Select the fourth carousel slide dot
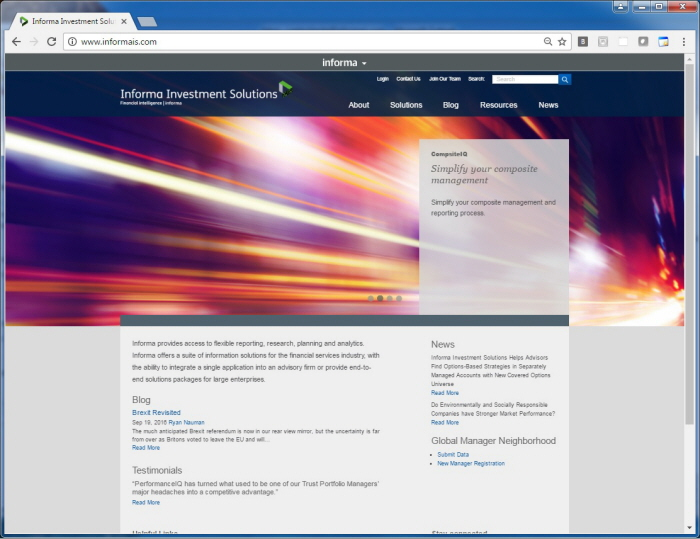This screenshot has height=539, width=700. (x=399, y=298)
